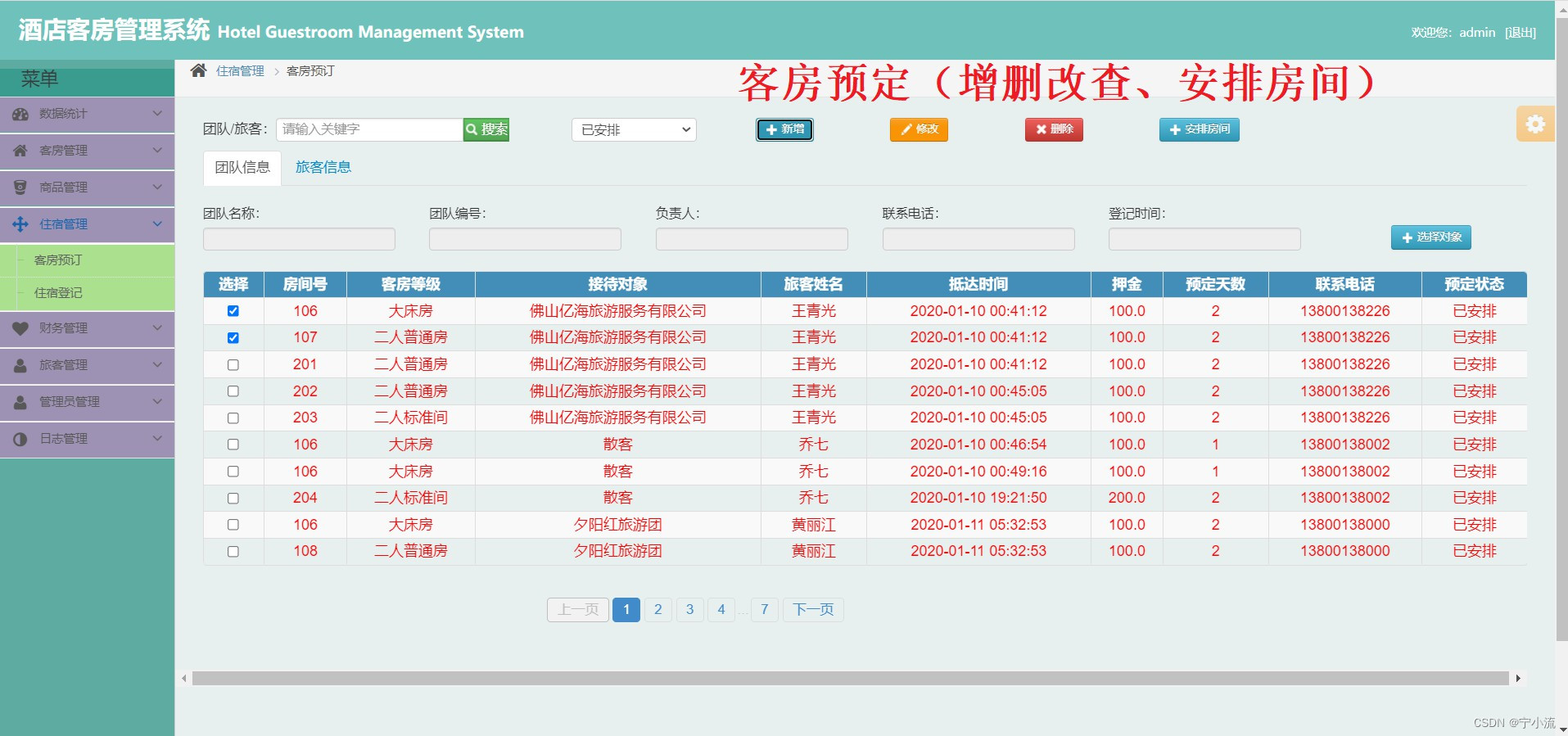Viewport: 1568px width, 736px height.
Task: Click the 团队编号 input field
Action: [525, 239]
